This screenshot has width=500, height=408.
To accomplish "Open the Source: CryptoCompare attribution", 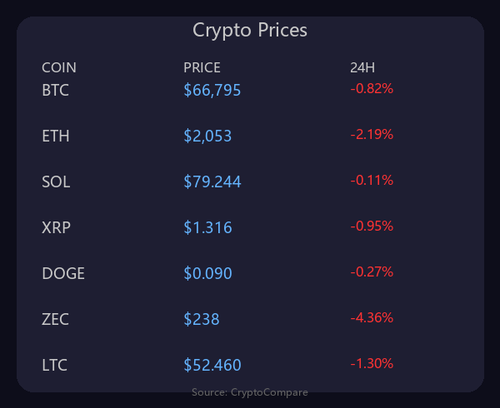I will pos(250,393).
